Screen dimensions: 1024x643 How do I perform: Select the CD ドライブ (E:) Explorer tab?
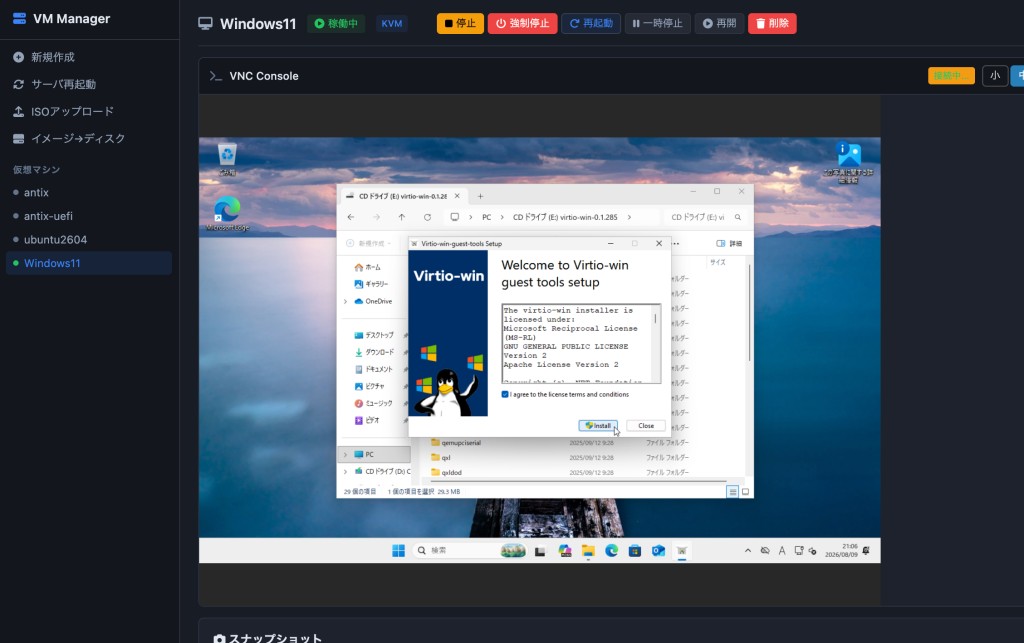click(403, 196)
